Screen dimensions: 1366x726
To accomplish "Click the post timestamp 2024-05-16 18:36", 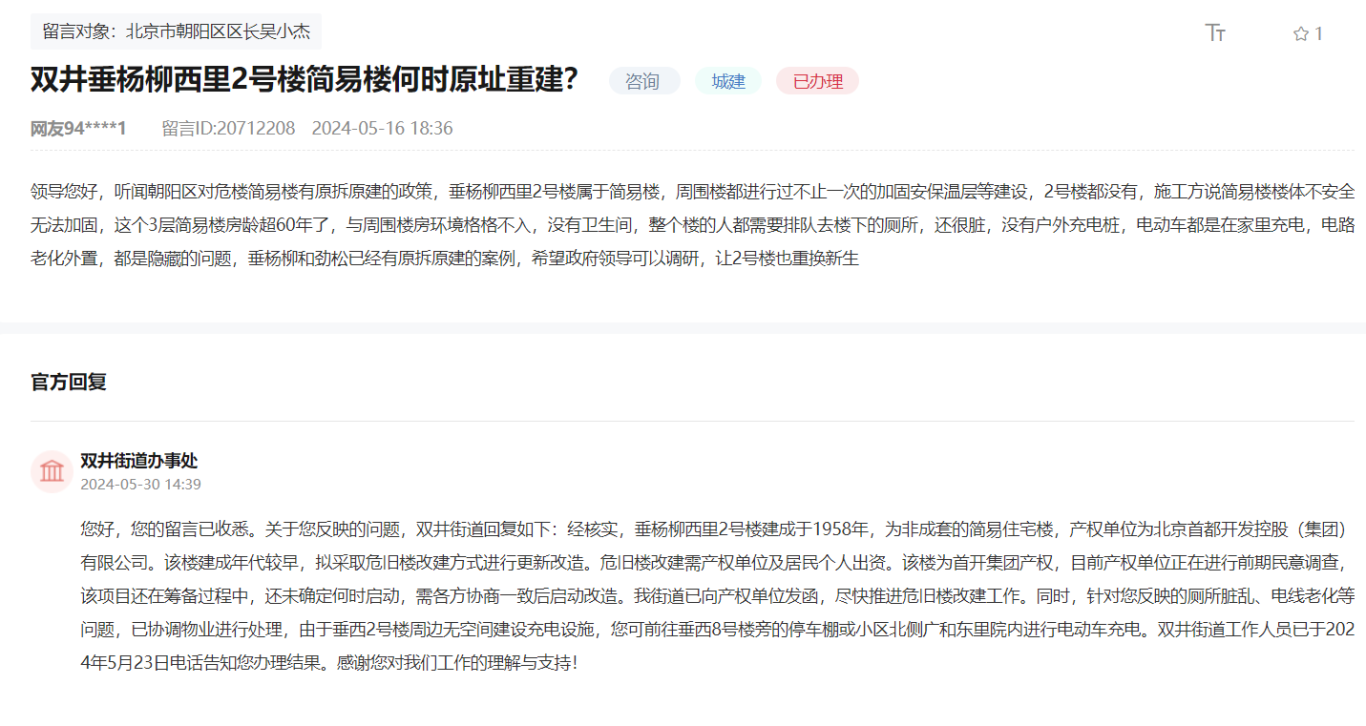I will (x=382, y=128).
